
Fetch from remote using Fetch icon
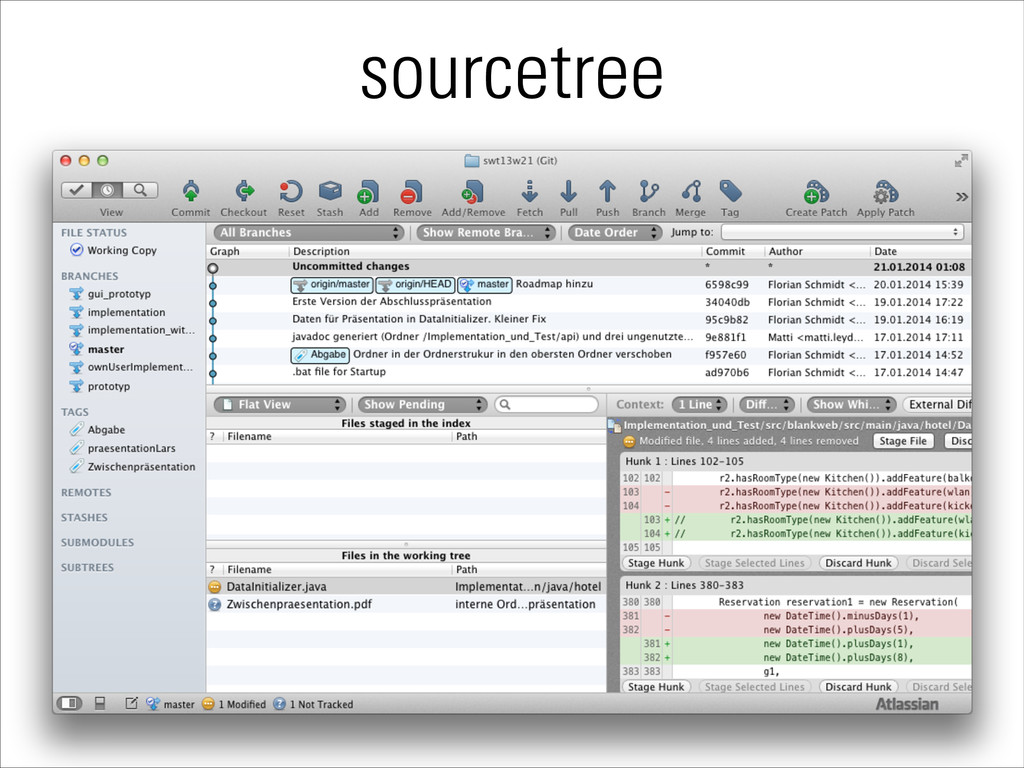tap(530, 192)
